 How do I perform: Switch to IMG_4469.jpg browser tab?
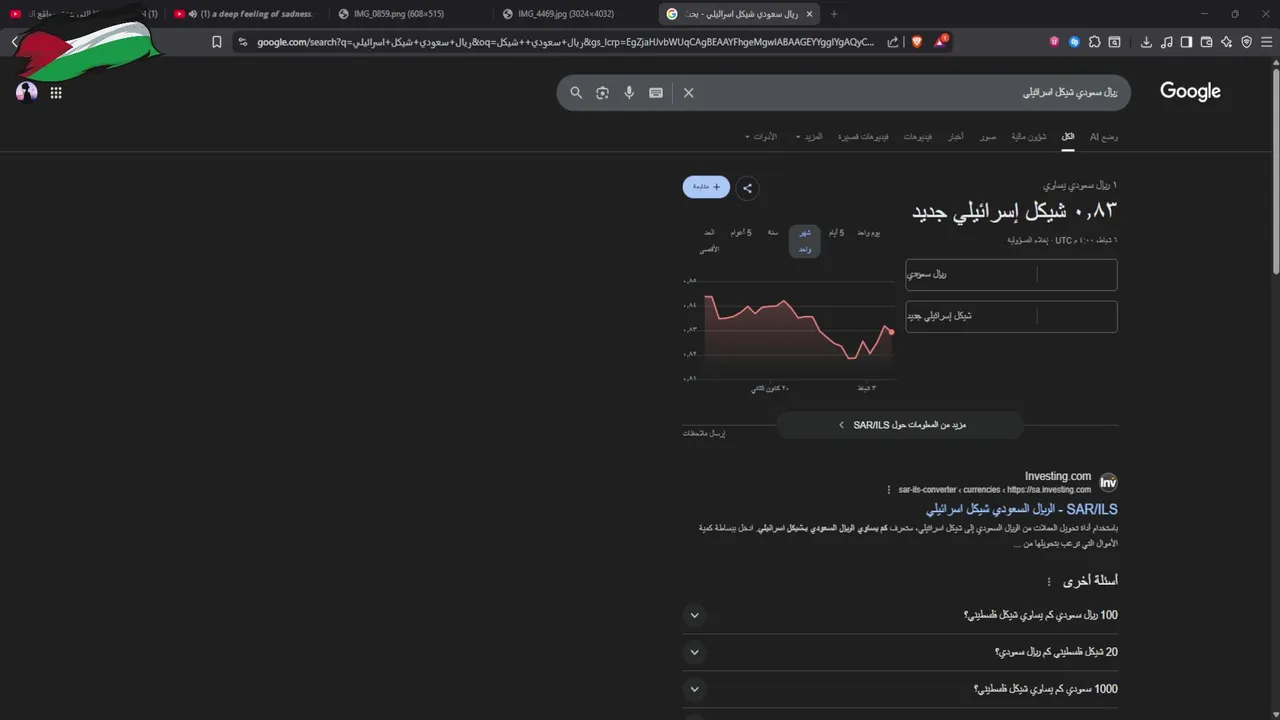coord(571,14)
